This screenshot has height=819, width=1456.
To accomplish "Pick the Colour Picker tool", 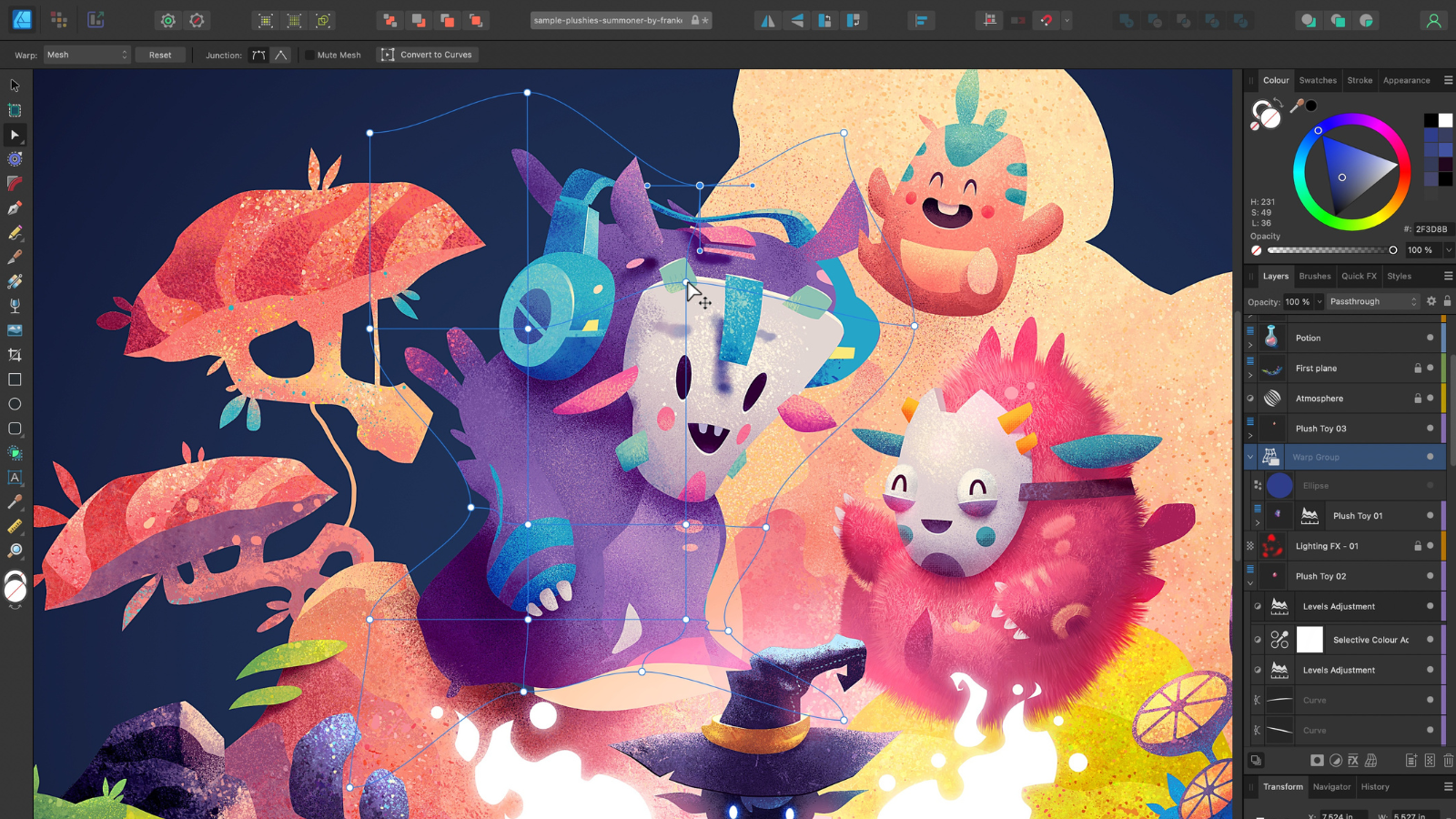I will click(15, 502).
